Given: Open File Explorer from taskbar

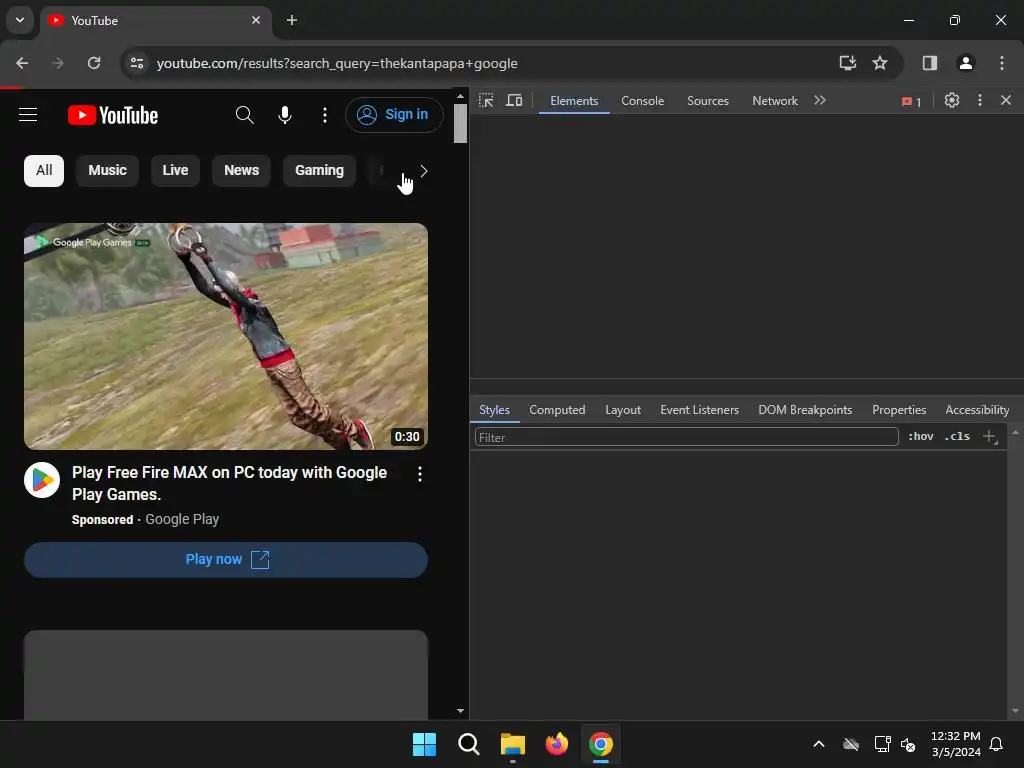Looking at the screenshot, I should pos(513,744).
